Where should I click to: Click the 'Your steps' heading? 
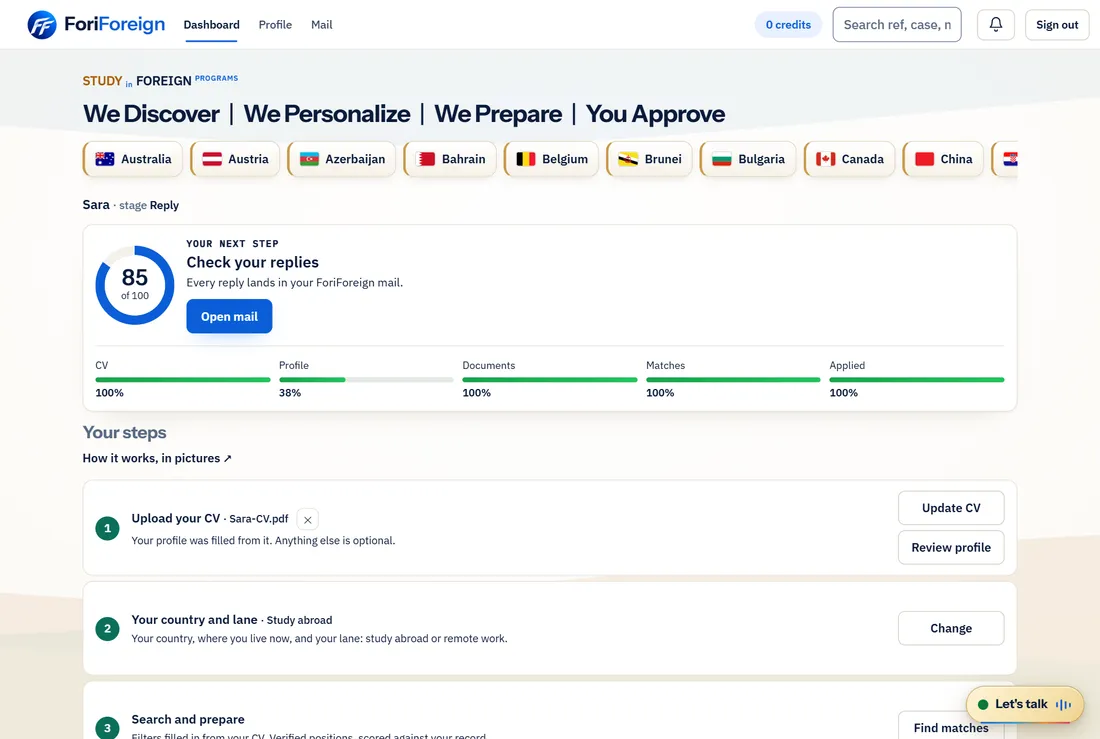pyautogui.click(x=124, y=432)
